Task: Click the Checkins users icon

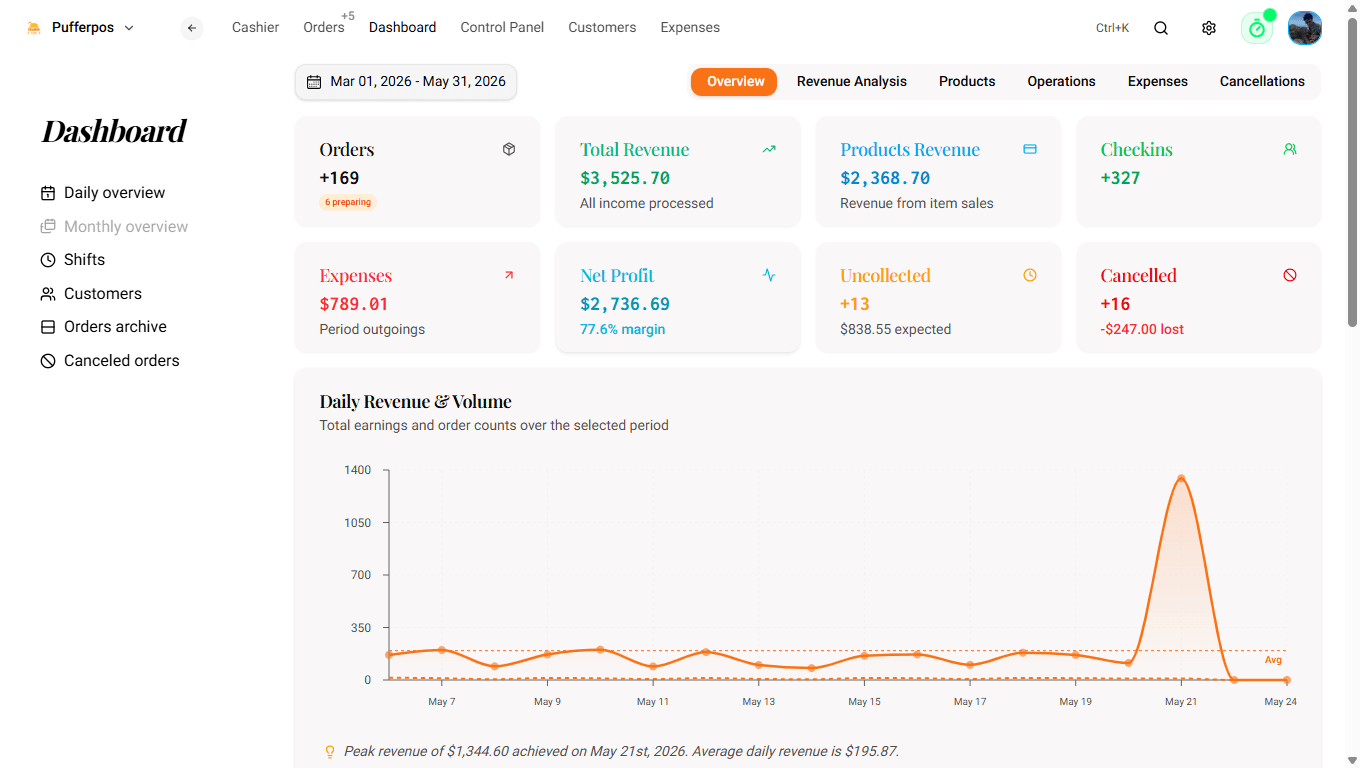Action: pyautogui.click(x=1290, y=149)
